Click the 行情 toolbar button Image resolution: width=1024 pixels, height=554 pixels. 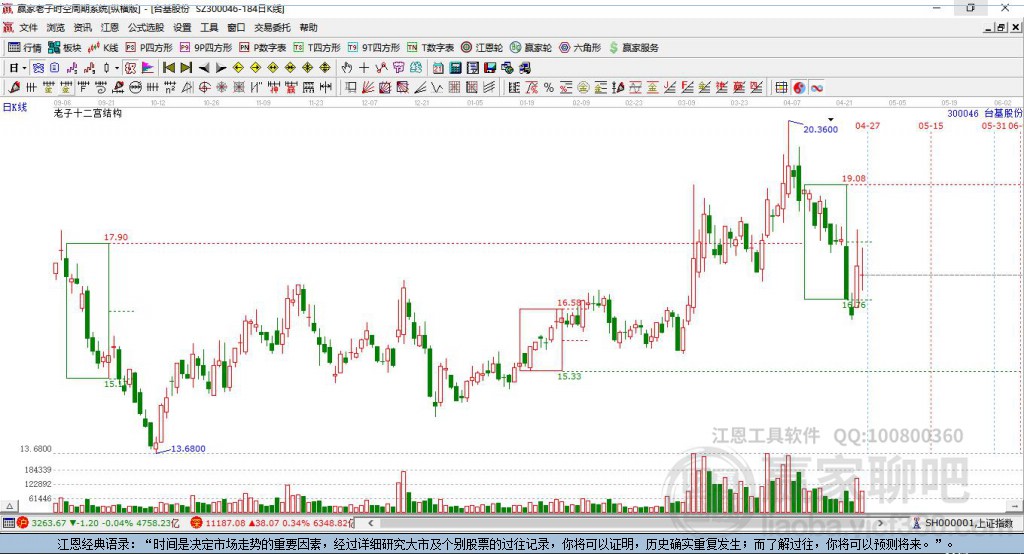[x=25, y=48]
